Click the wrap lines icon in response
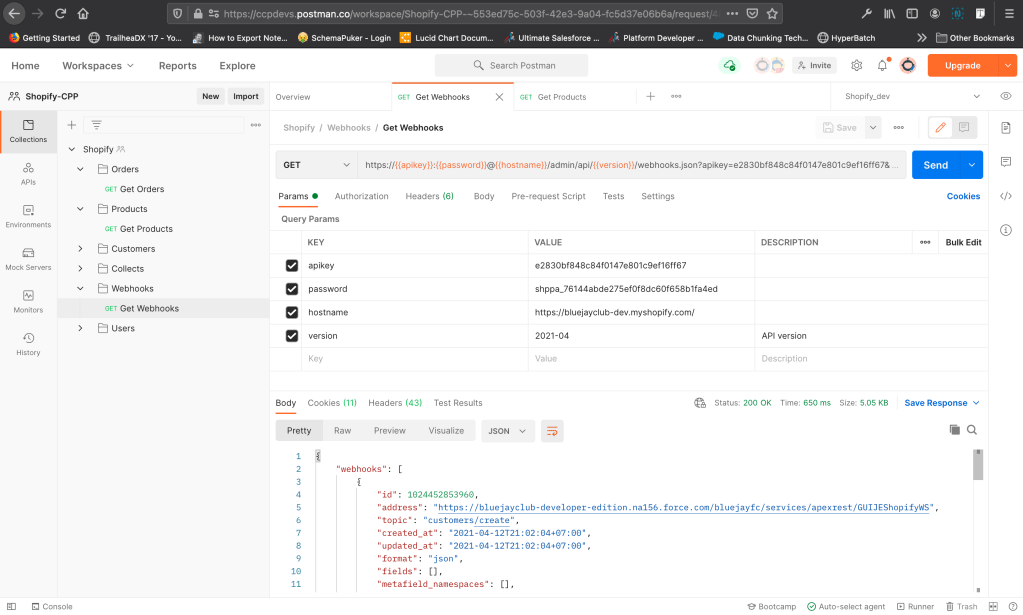This screenshot has width=1023, height=615. click(x=552, y=431)
